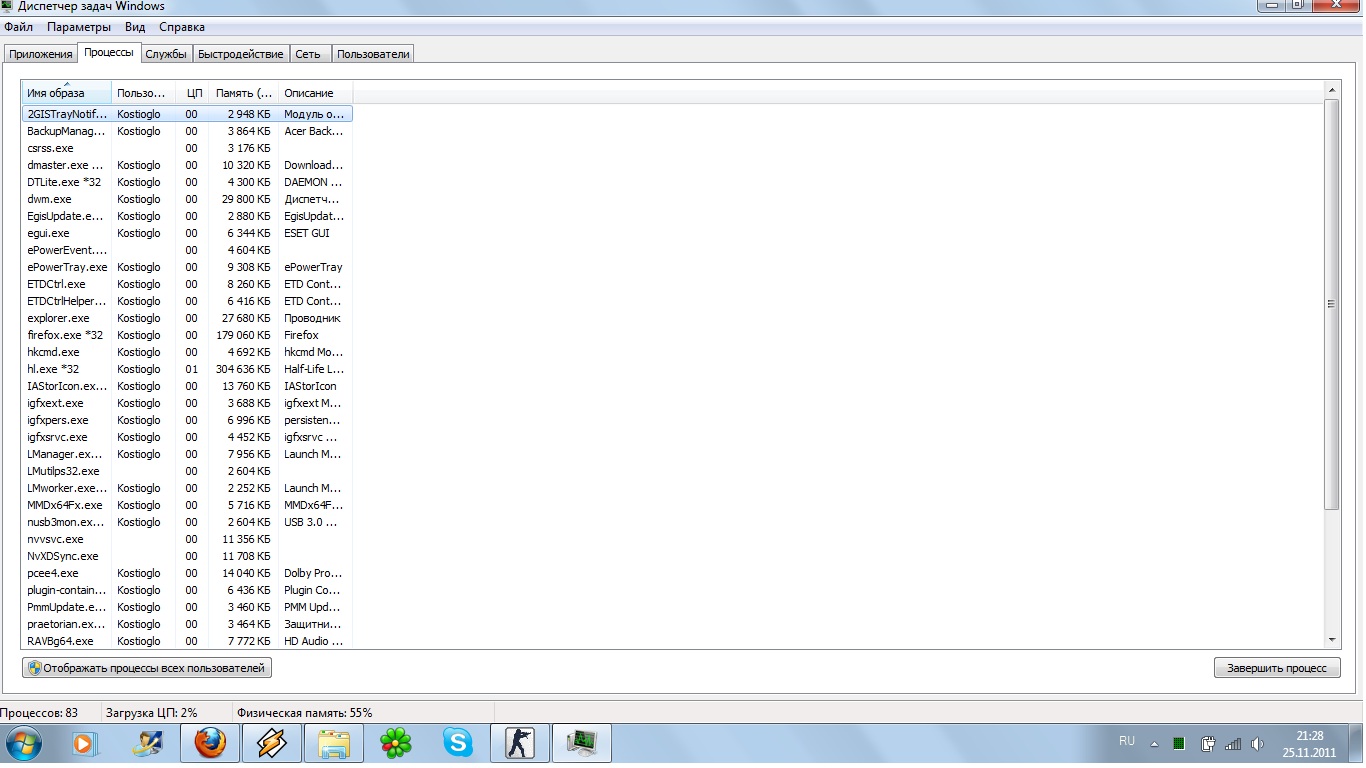Select the Процессы tab

[x=109, y=52]
